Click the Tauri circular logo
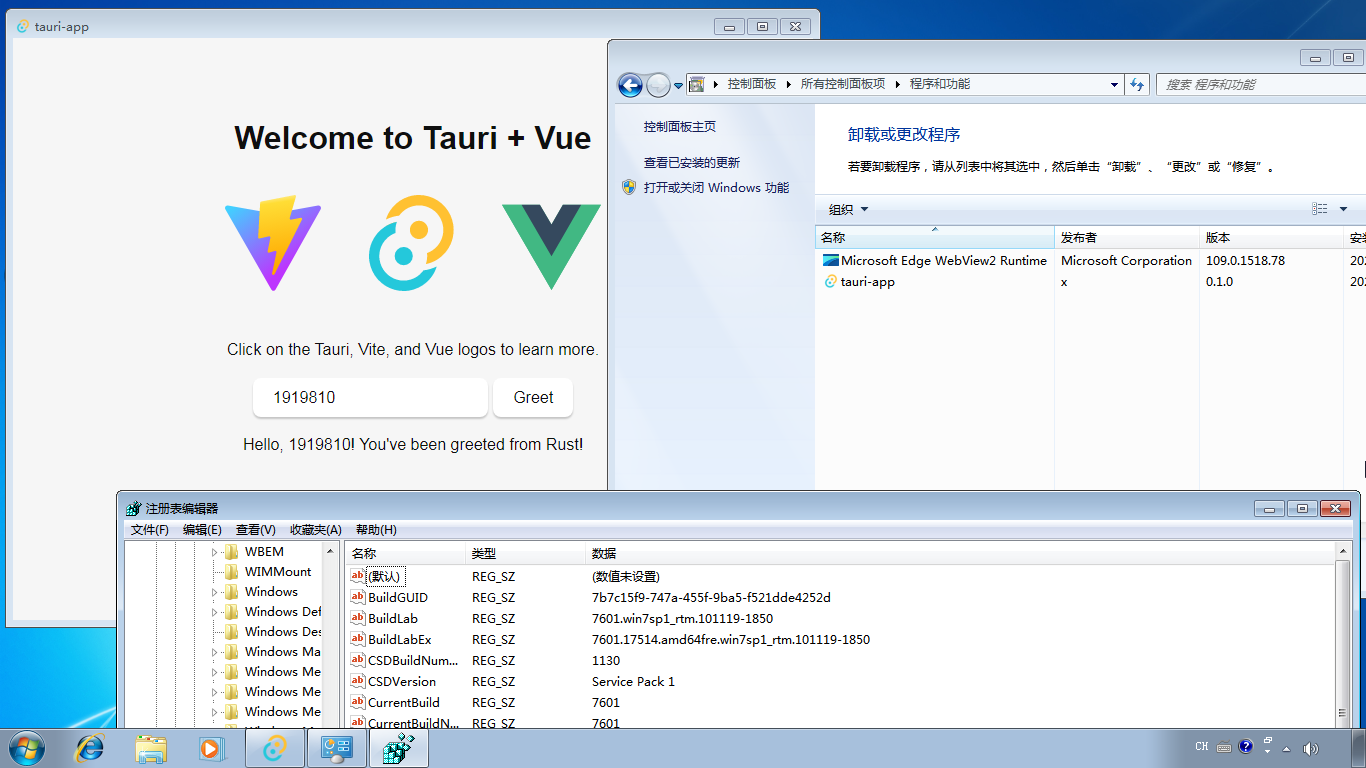The image size is (1366, 768). click(411, 243)
